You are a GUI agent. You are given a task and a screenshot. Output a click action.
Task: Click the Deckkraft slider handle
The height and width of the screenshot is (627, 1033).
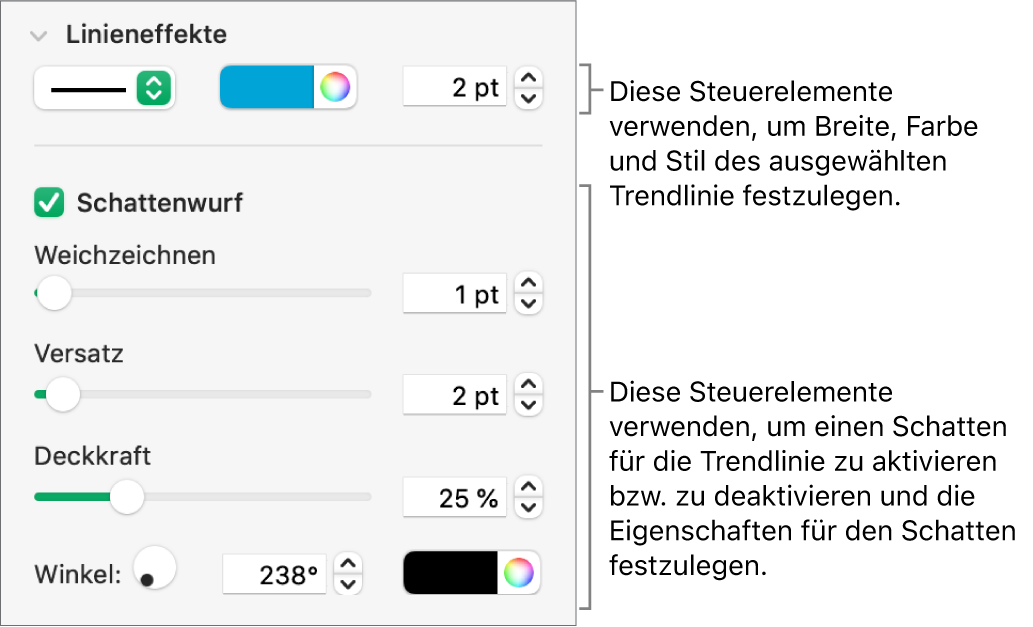pos(126,497)
